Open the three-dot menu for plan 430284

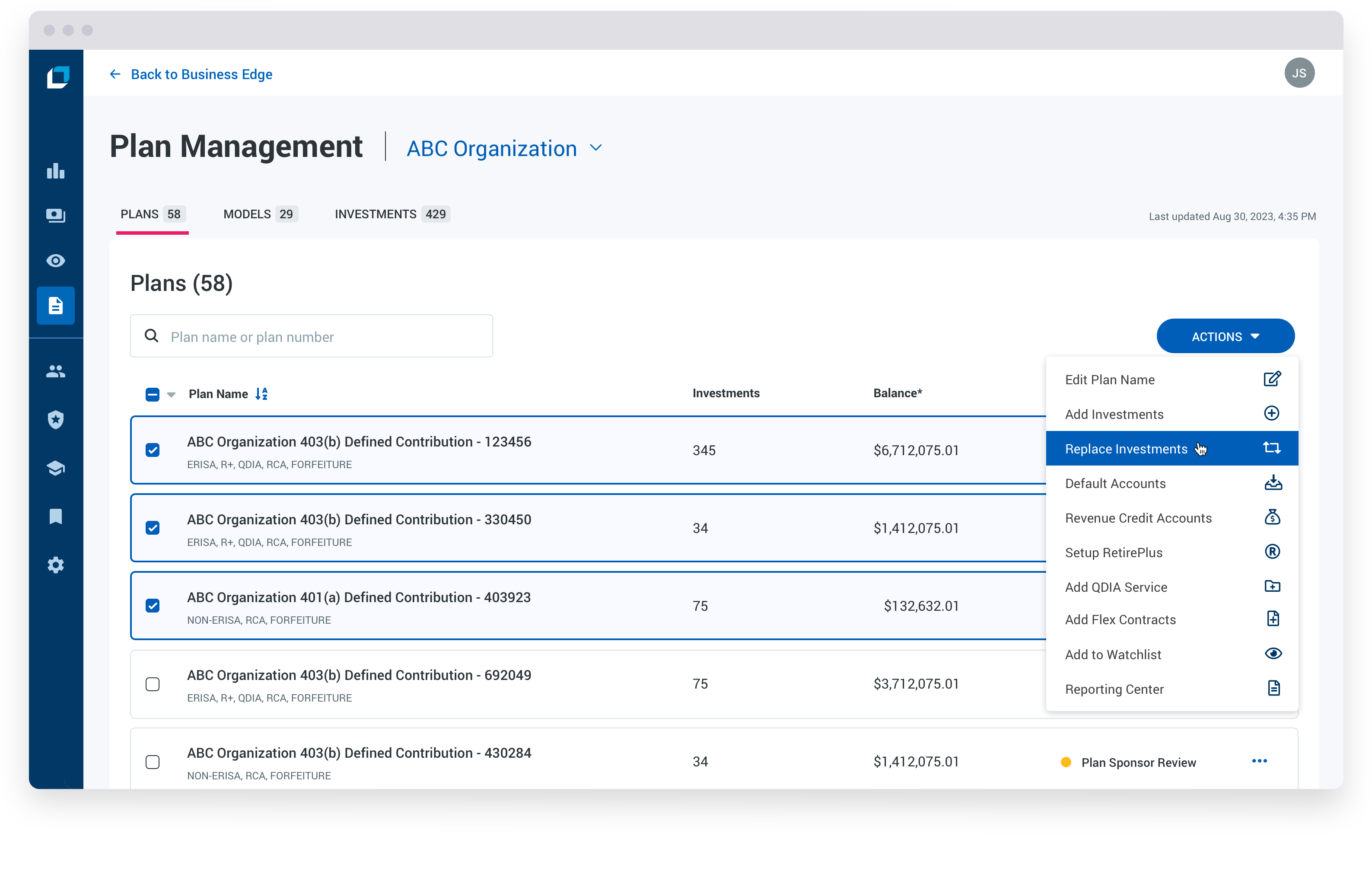pos(1259,762)
